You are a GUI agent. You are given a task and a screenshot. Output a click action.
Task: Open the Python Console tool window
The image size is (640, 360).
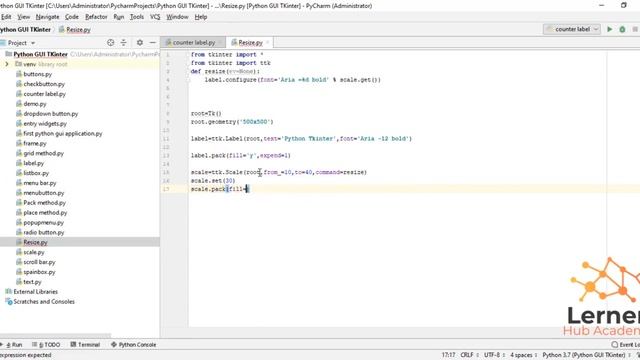(x=133, y=344)
